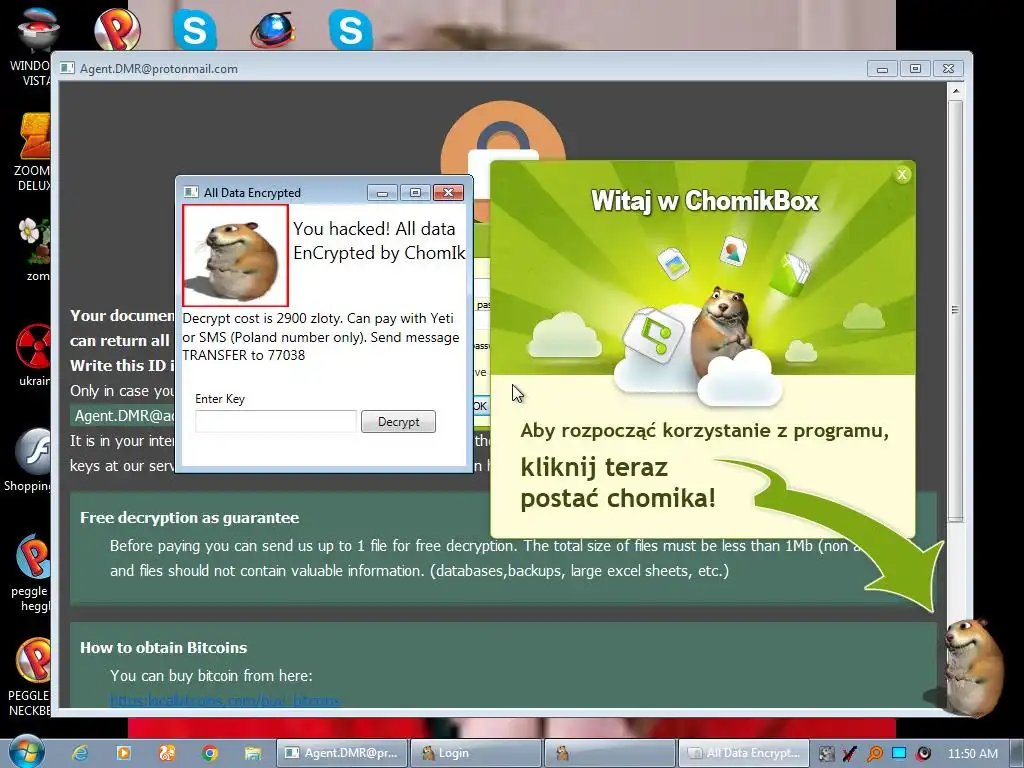
Task: Click the Agent.DMR@ email field in ransom note
Action: pyautogui.click(x=123, y=416)
